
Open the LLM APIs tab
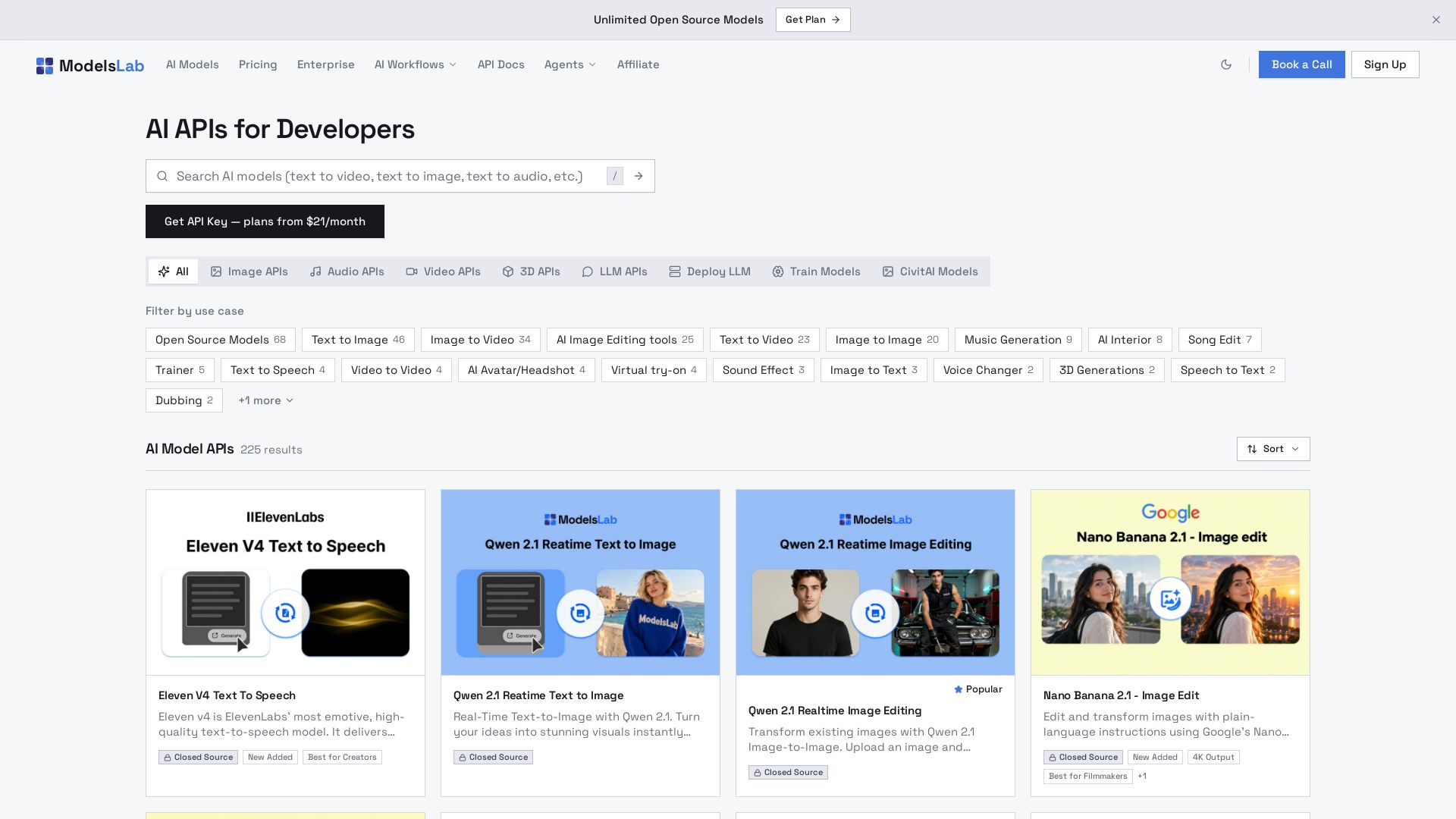pos(615,271)
